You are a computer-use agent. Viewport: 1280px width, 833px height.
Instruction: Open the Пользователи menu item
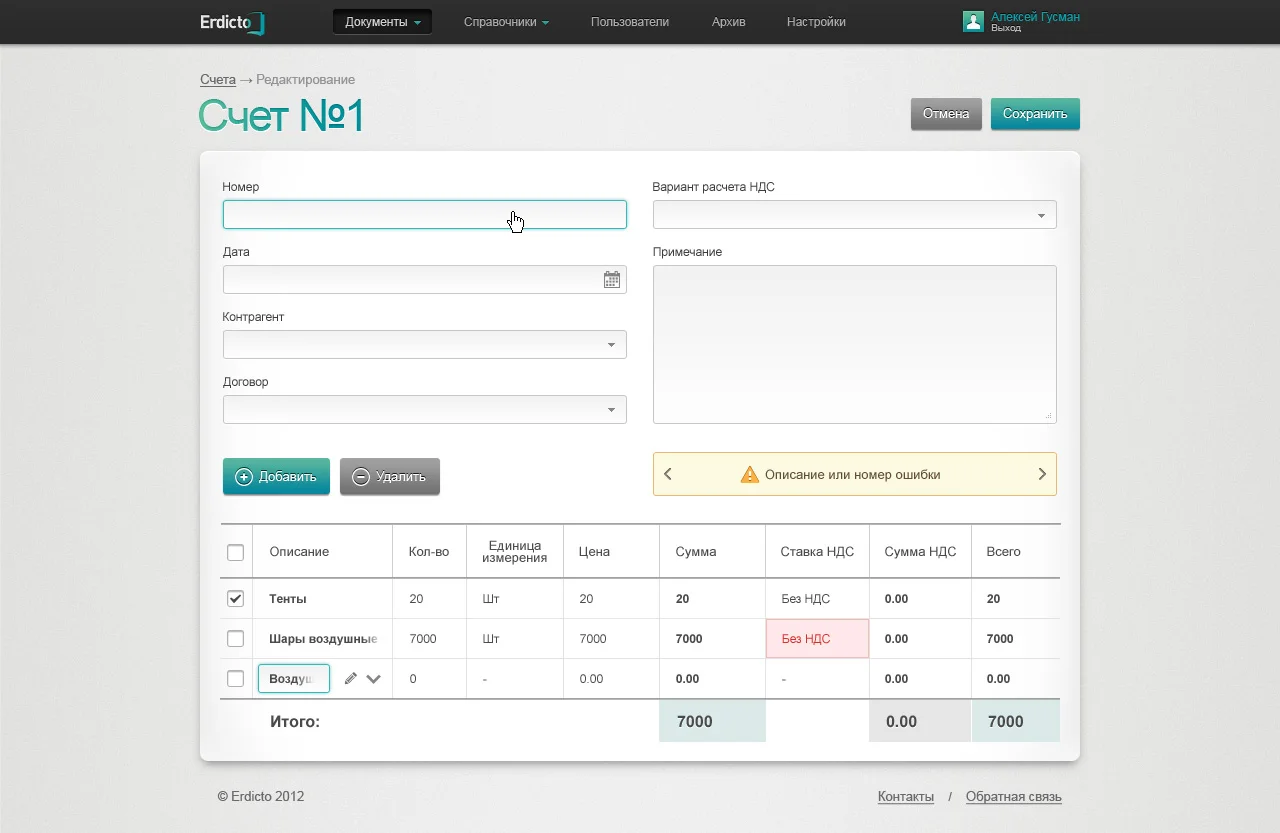(630, 22)
